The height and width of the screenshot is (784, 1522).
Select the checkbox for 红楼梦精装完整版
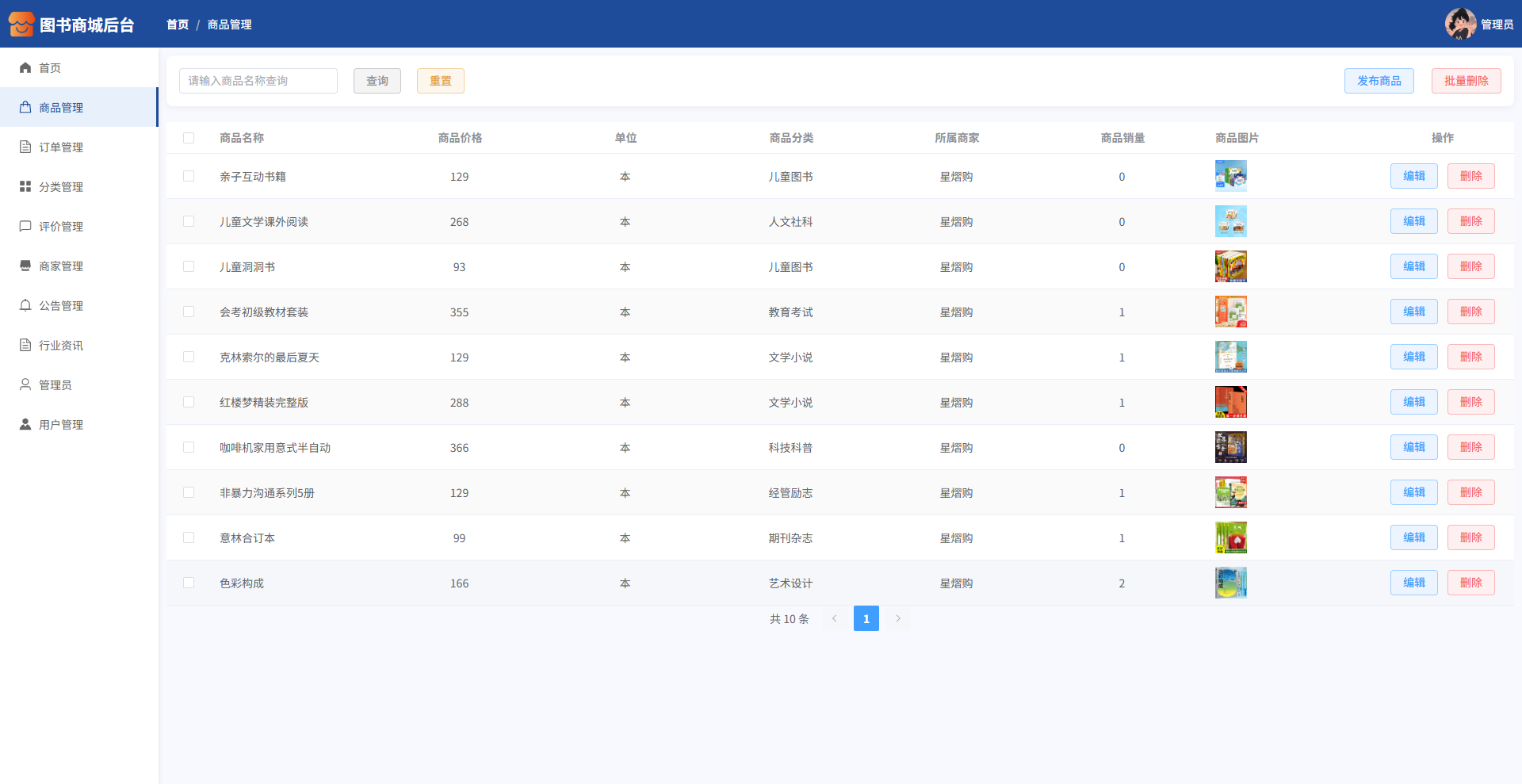click(x=189, y=402)
